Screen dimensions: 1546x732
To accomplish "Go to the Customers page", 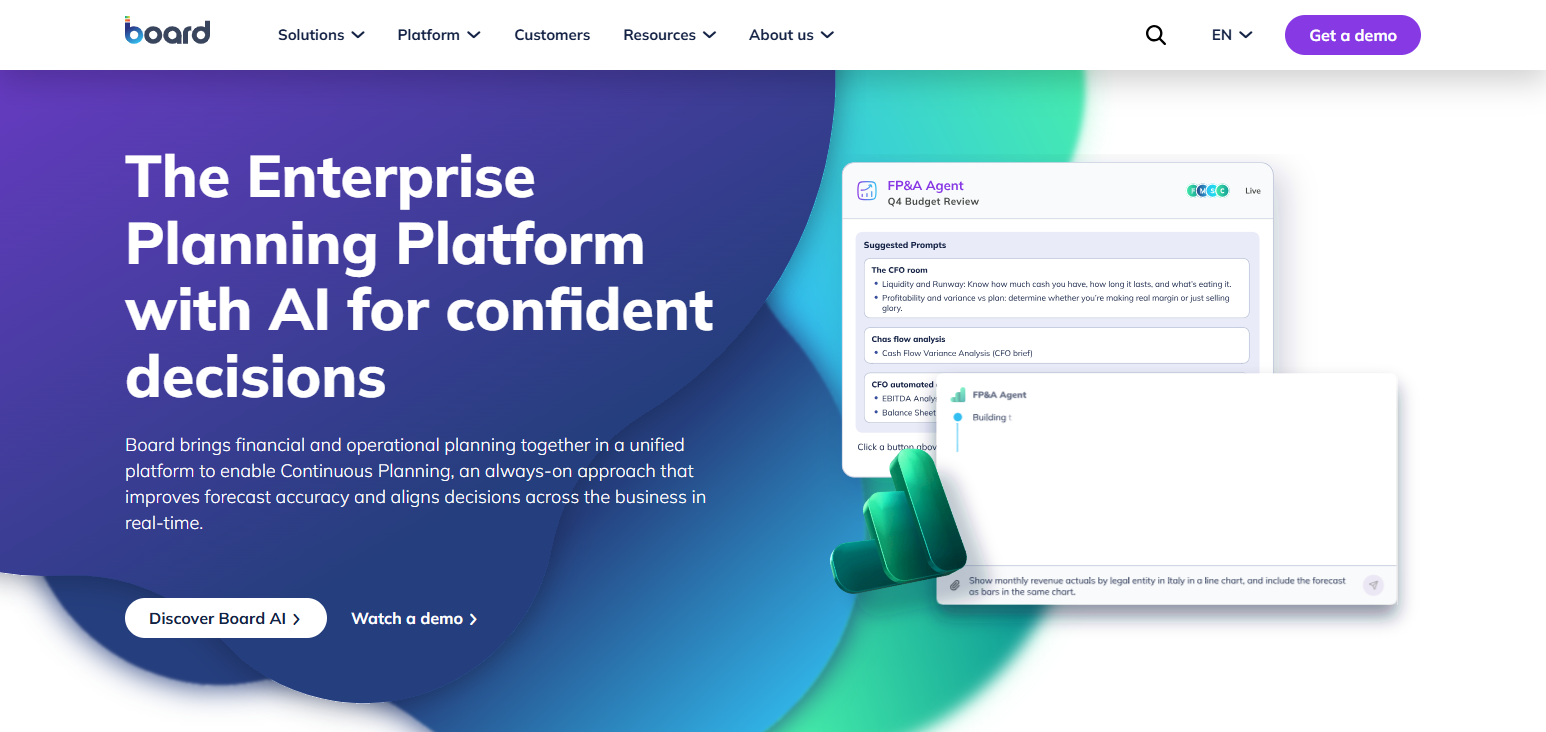I will point(552,35).
